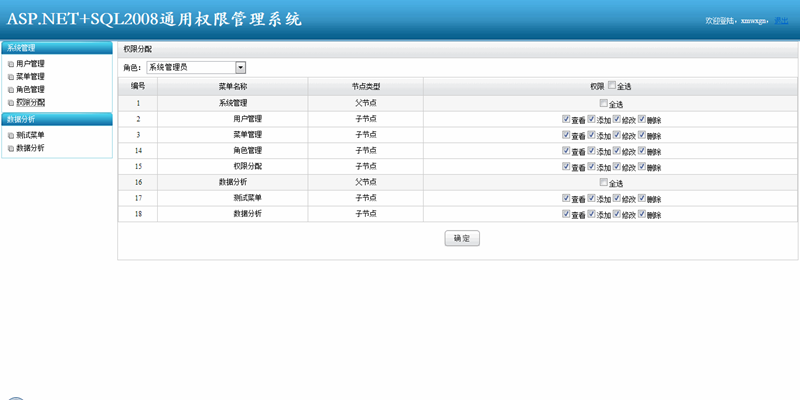Uncheck 查看 for 用户管理 row
Image resolution: width=800 pixels, height=400 pixels.
[566, 119]
